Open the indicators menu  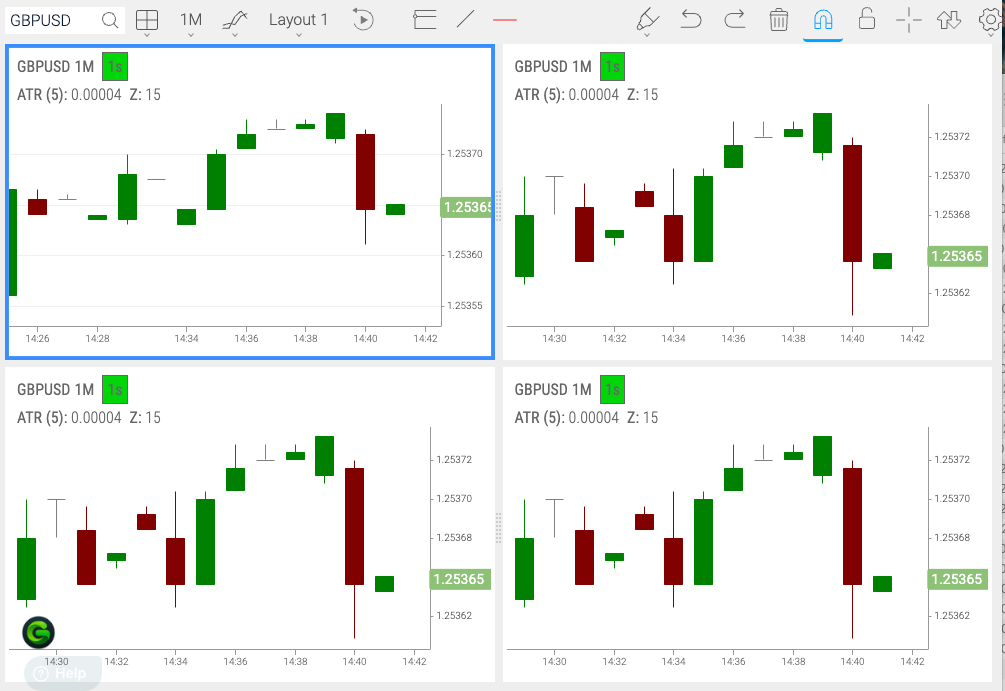(x=235, y=21)
